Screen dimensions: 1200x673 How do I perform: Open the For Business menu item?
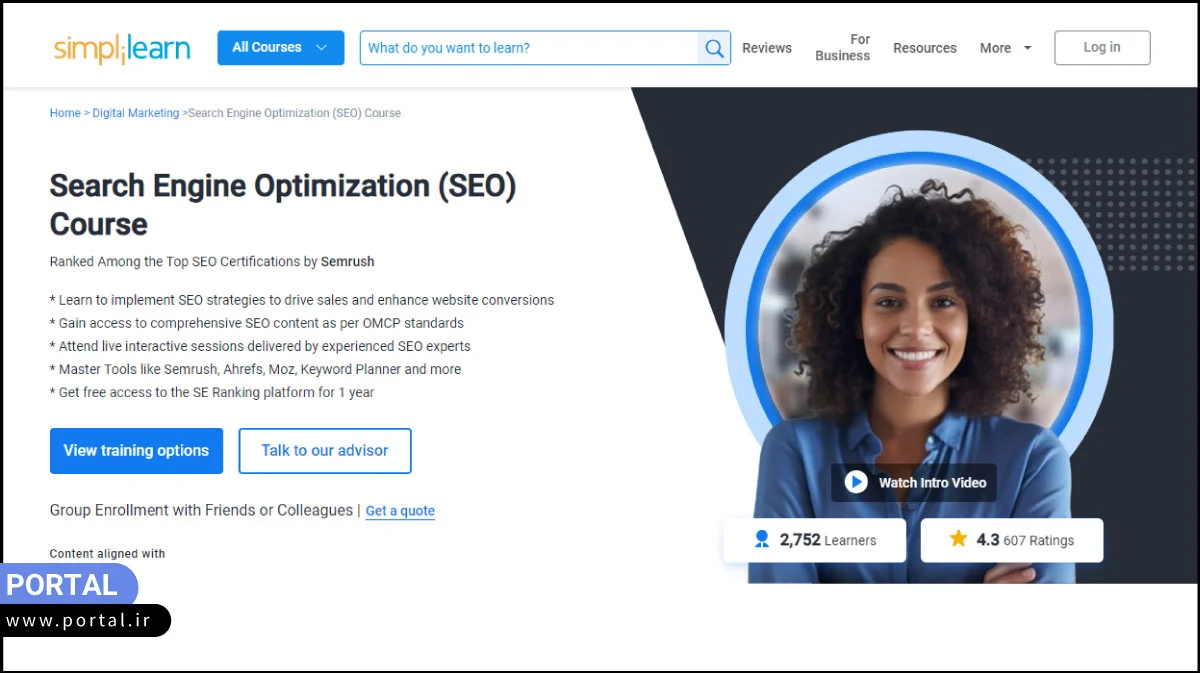[x=843, y=48]
